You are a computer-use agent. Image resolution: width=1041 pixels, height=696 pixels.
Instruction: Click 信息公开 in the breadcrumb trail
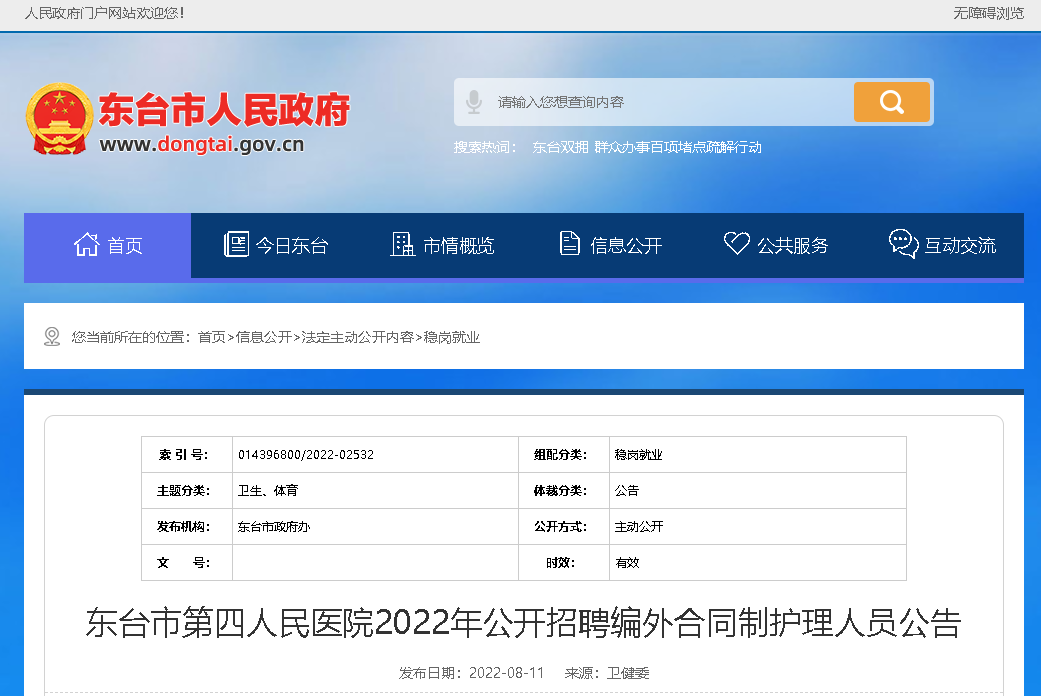(264, 338)
